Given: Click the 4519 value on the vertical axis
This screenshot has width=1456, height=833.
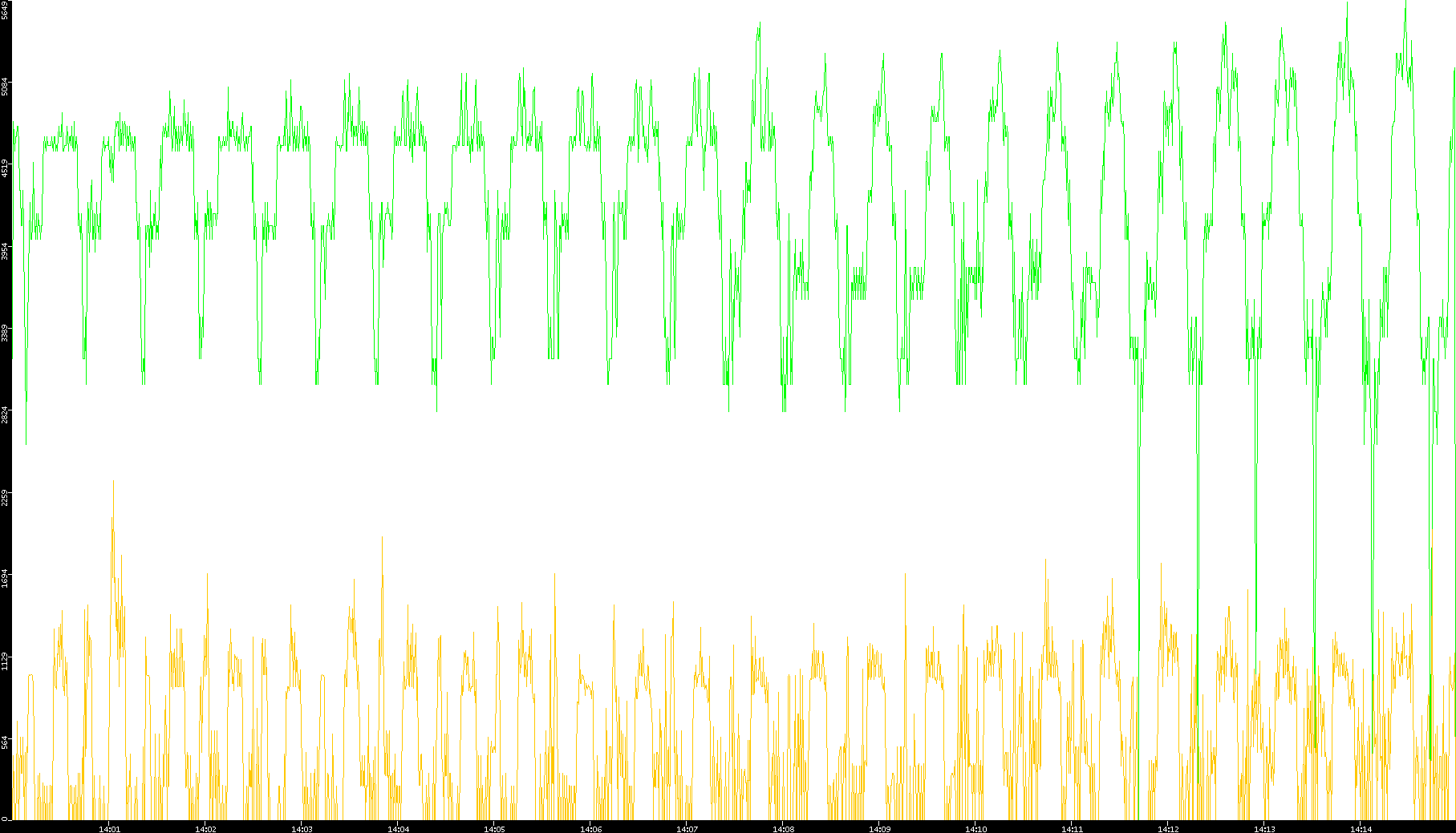Looking at the screenshot, I should pos(6,168).
